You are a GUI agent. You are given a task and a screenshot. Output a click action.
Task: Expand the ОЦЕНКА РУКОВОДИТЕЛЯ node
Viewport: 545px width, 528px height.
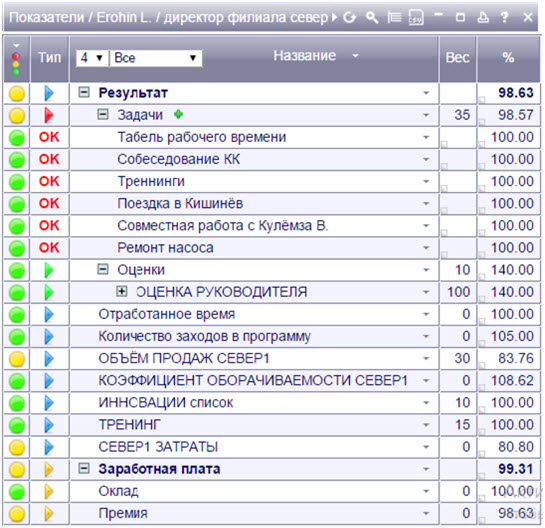coord(121,291)
